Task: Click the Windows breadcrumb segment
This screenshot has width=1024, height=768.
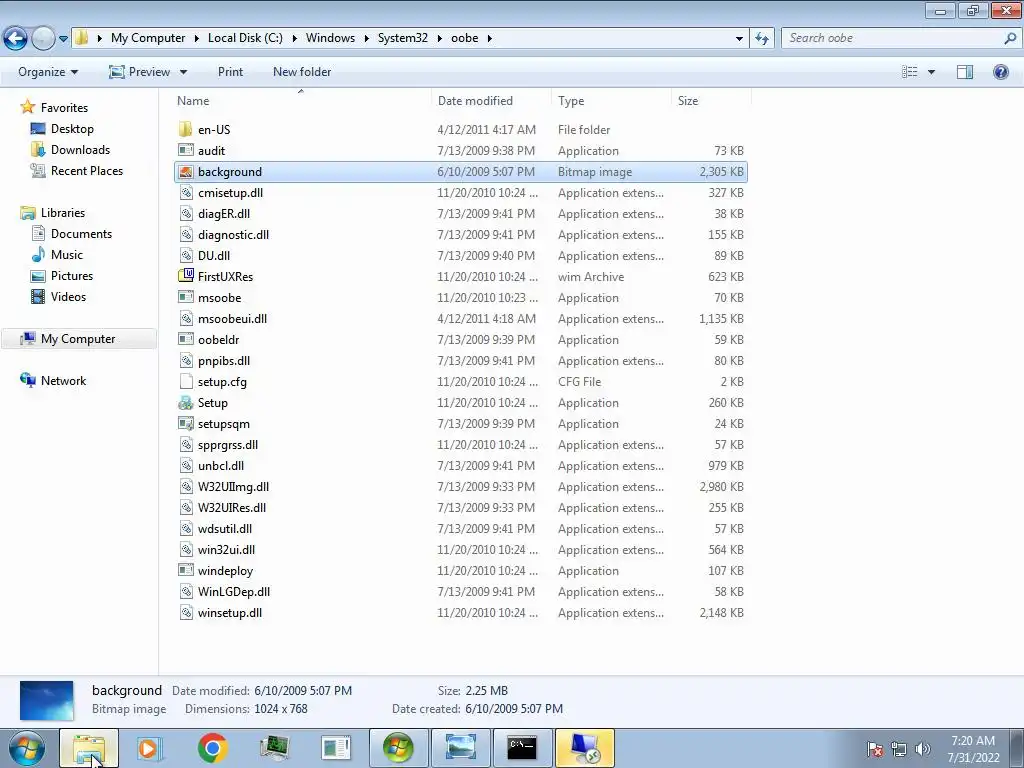Action: 330,38
